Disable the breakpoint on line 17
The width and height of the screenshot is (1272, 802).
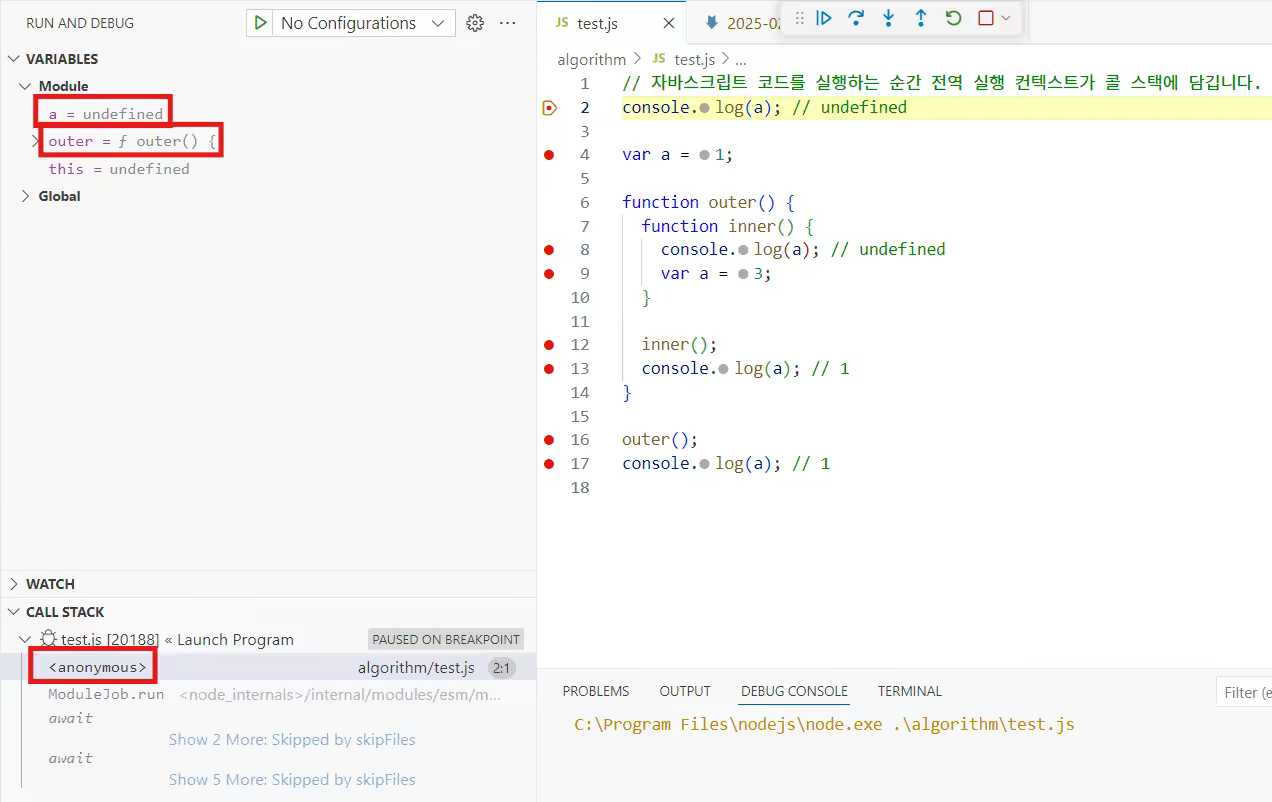tap(548, 464)
